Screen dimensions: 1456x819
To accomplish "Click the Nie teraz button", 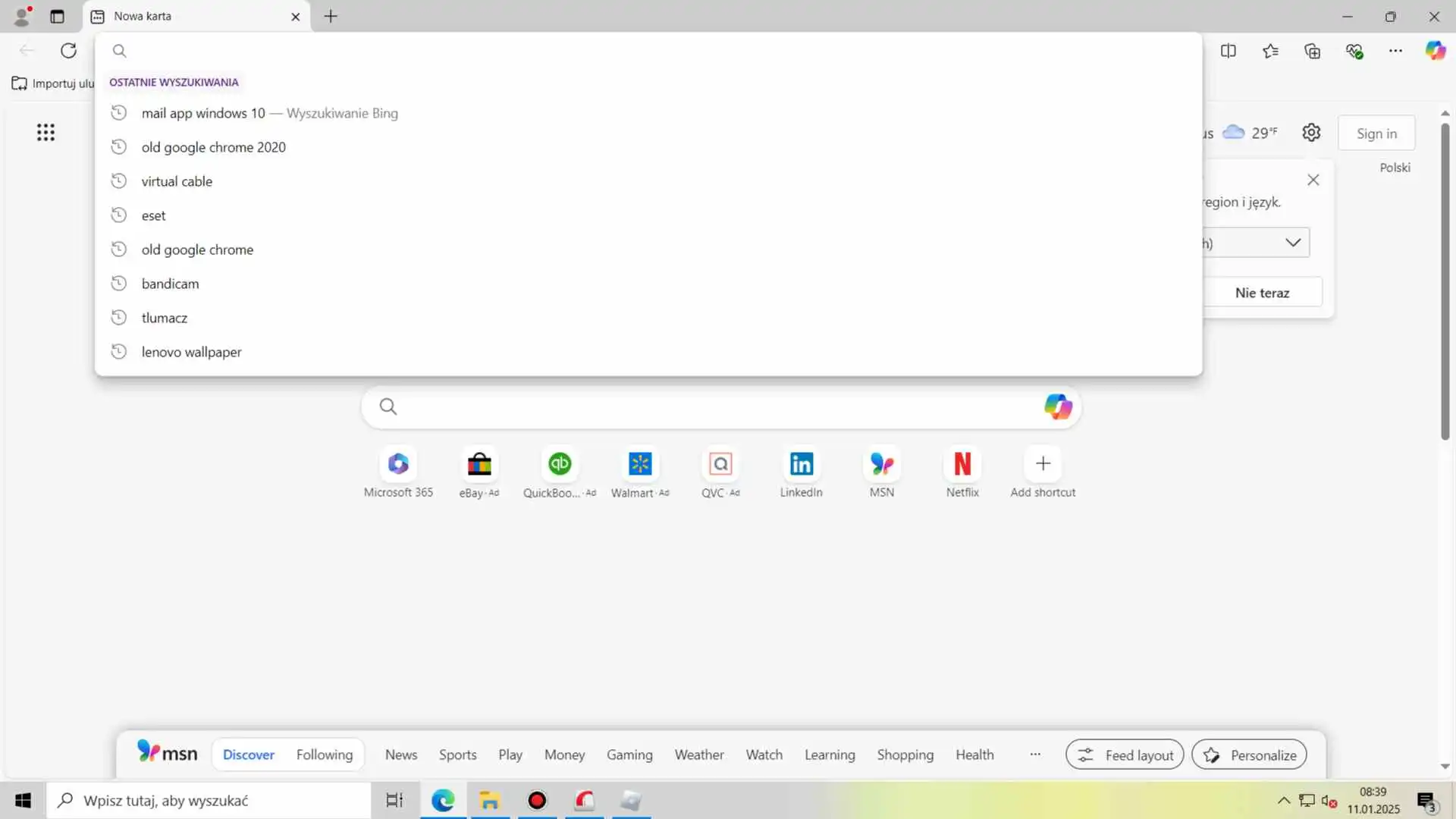I will click(1262, 293).
